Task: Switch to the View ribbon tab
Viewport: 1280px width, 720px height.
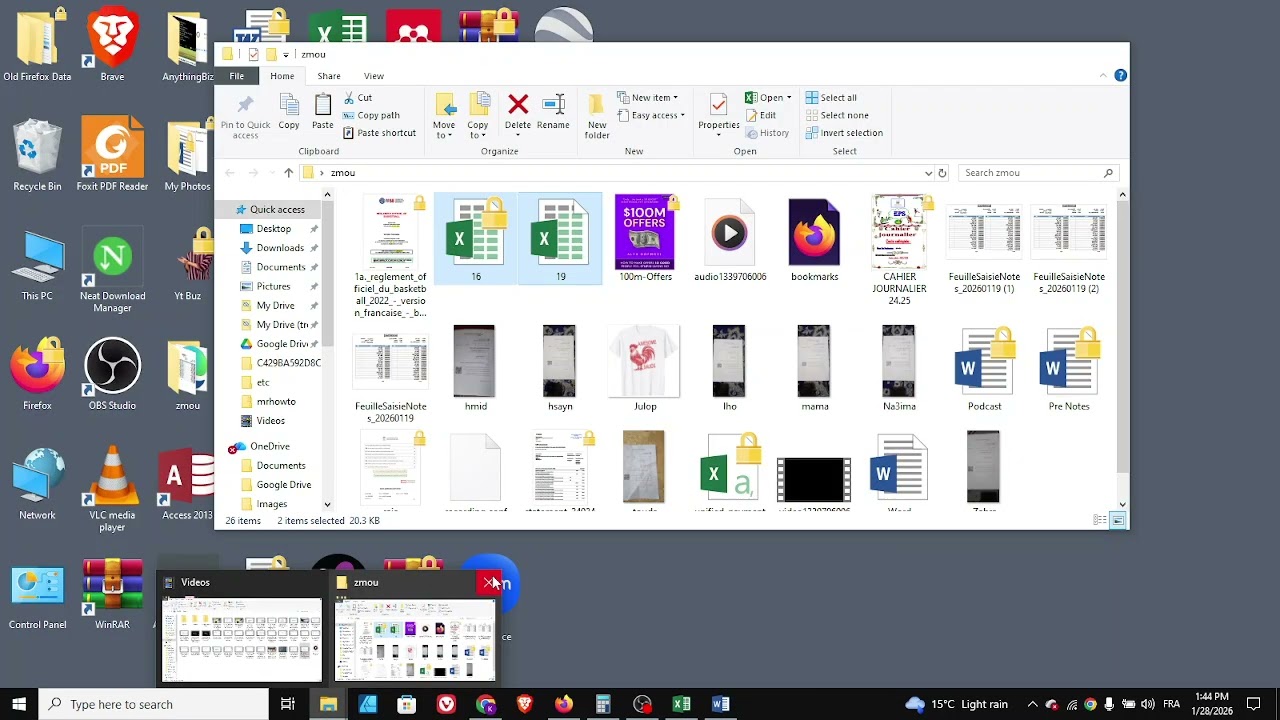Action: (374, 76)
